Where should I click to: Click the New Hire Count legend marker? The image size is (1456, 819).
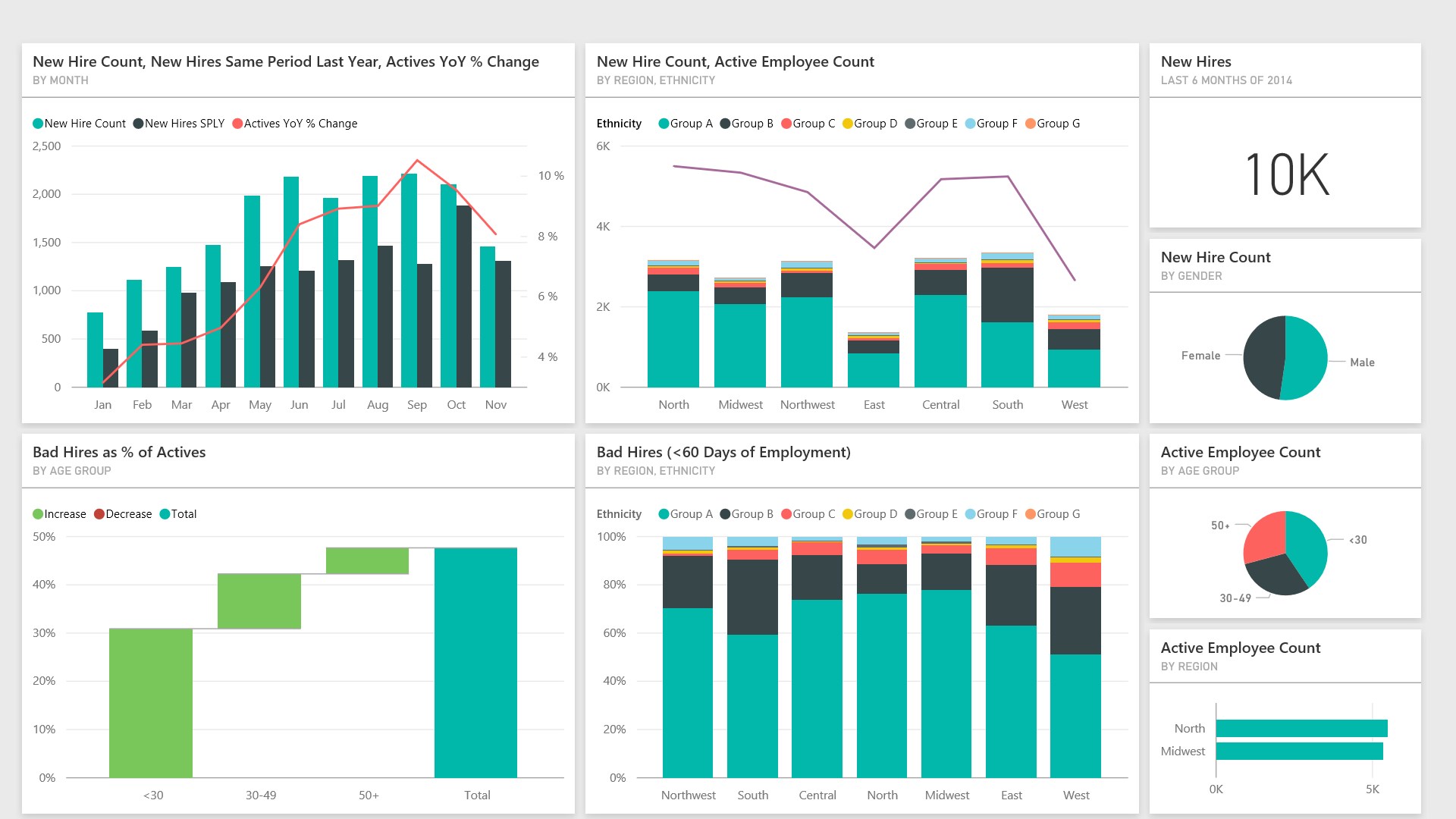coord(38,124)
